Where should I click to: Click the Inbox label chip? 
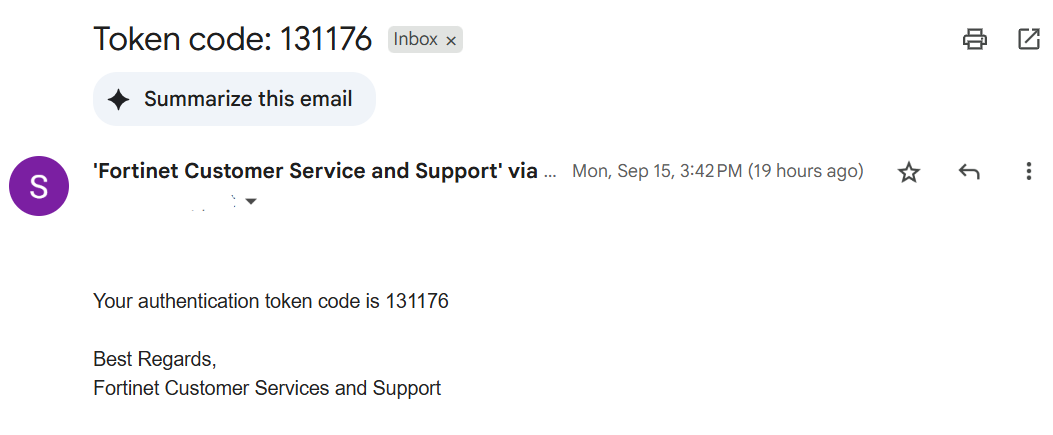click(x=416, y=40)
